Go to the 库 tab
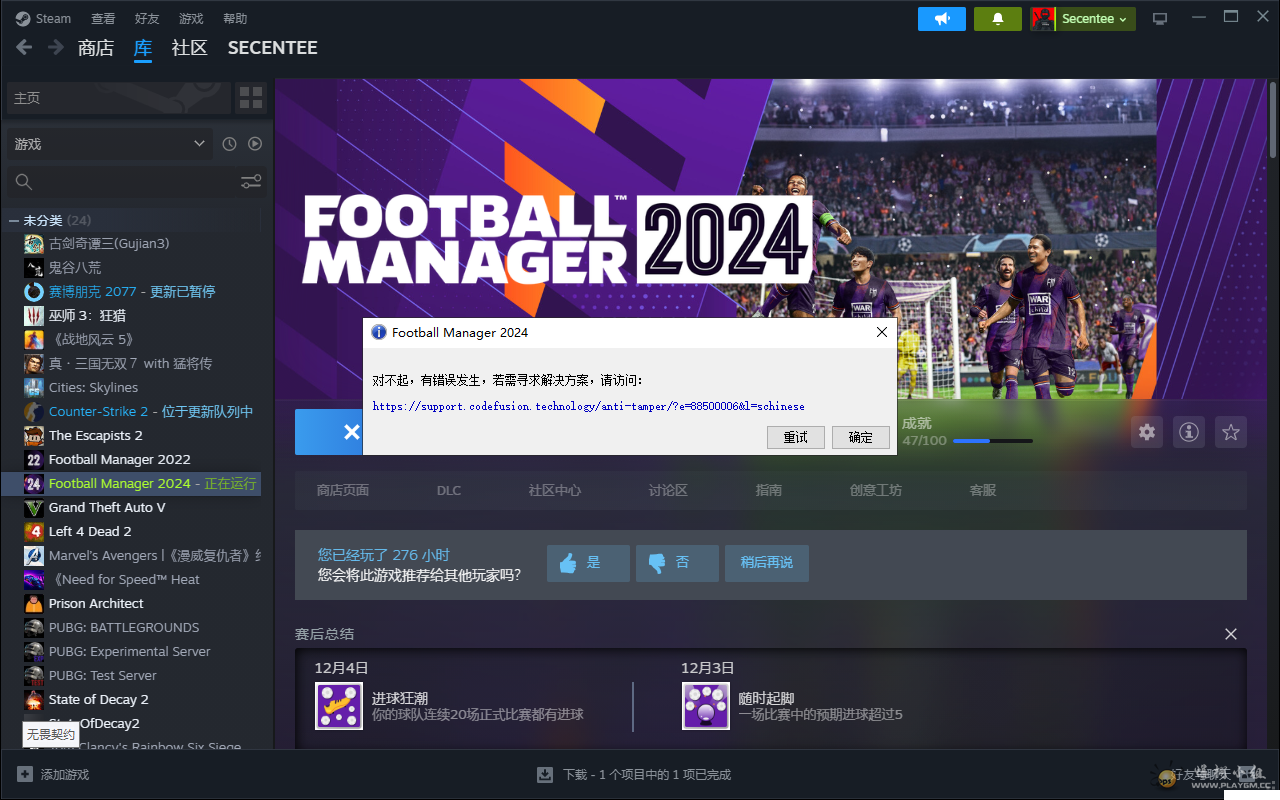Image resolution: width=1280 pixels, height=800 pixels. (143, 47)
